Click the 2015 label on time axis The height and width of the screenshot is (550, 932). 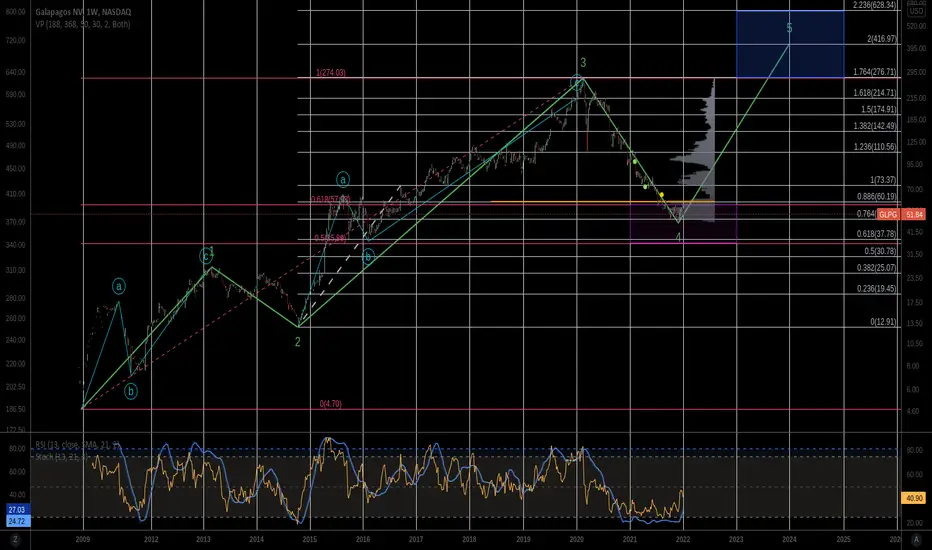click(x=310, y=539)
